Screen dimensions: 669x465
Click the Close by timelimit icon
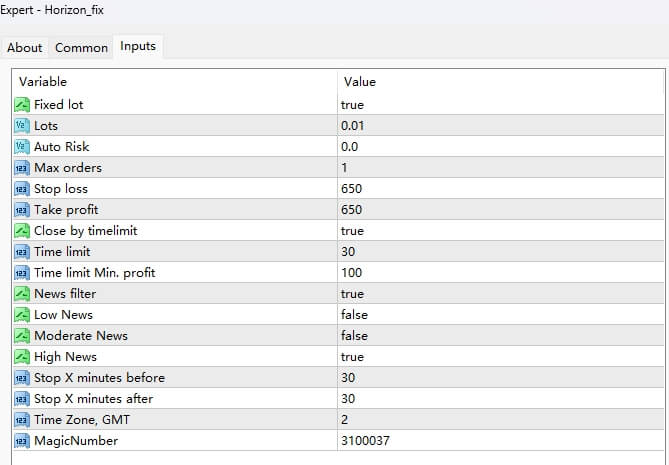coord(22,230)
